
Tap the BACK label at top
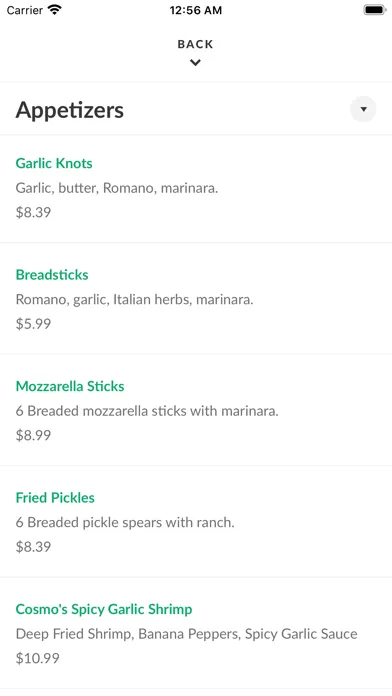click(x=195, y=44)
